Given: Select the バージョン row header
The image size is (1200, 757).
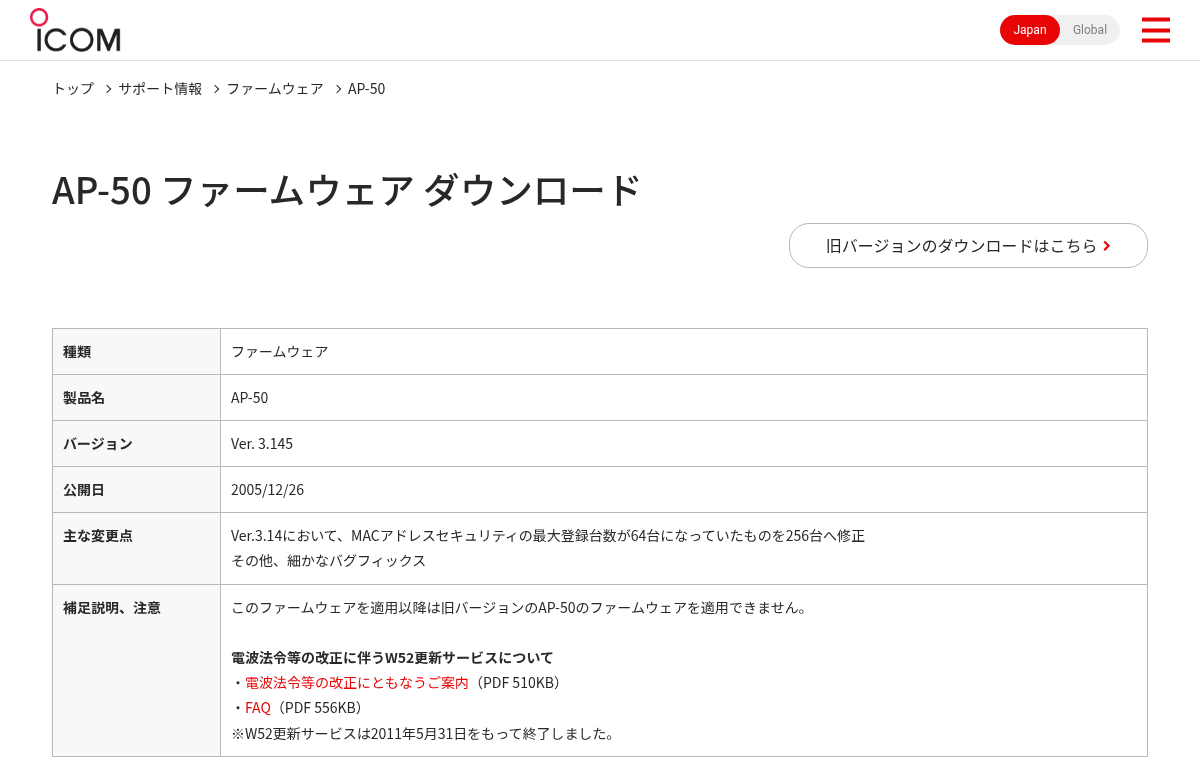Looking at the screenshot, I should tap(136, 443).
